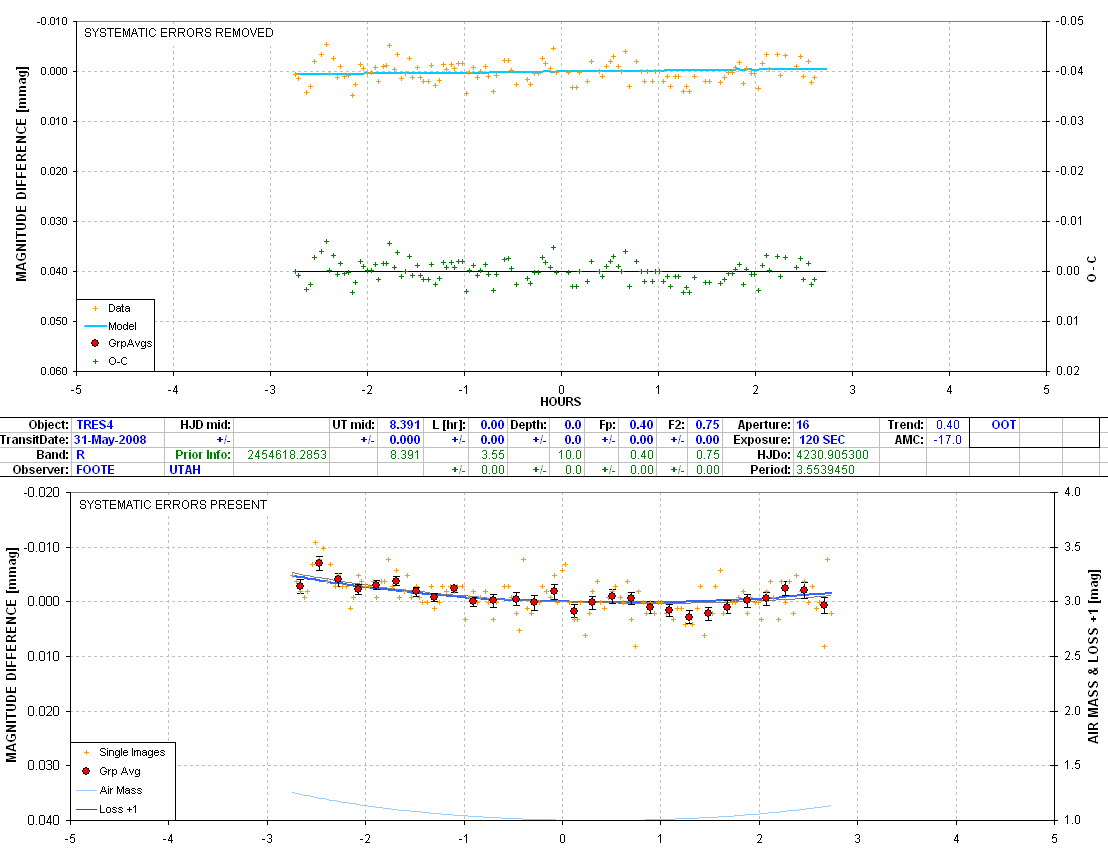
Task: Click the Period value 3.5539450
Action: (x=825, y=469)
